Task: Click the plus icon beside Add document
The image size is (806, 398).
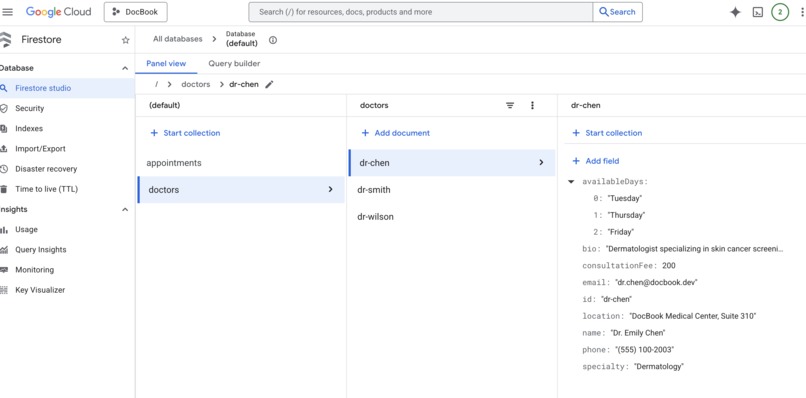Action: tap(365, 133)
